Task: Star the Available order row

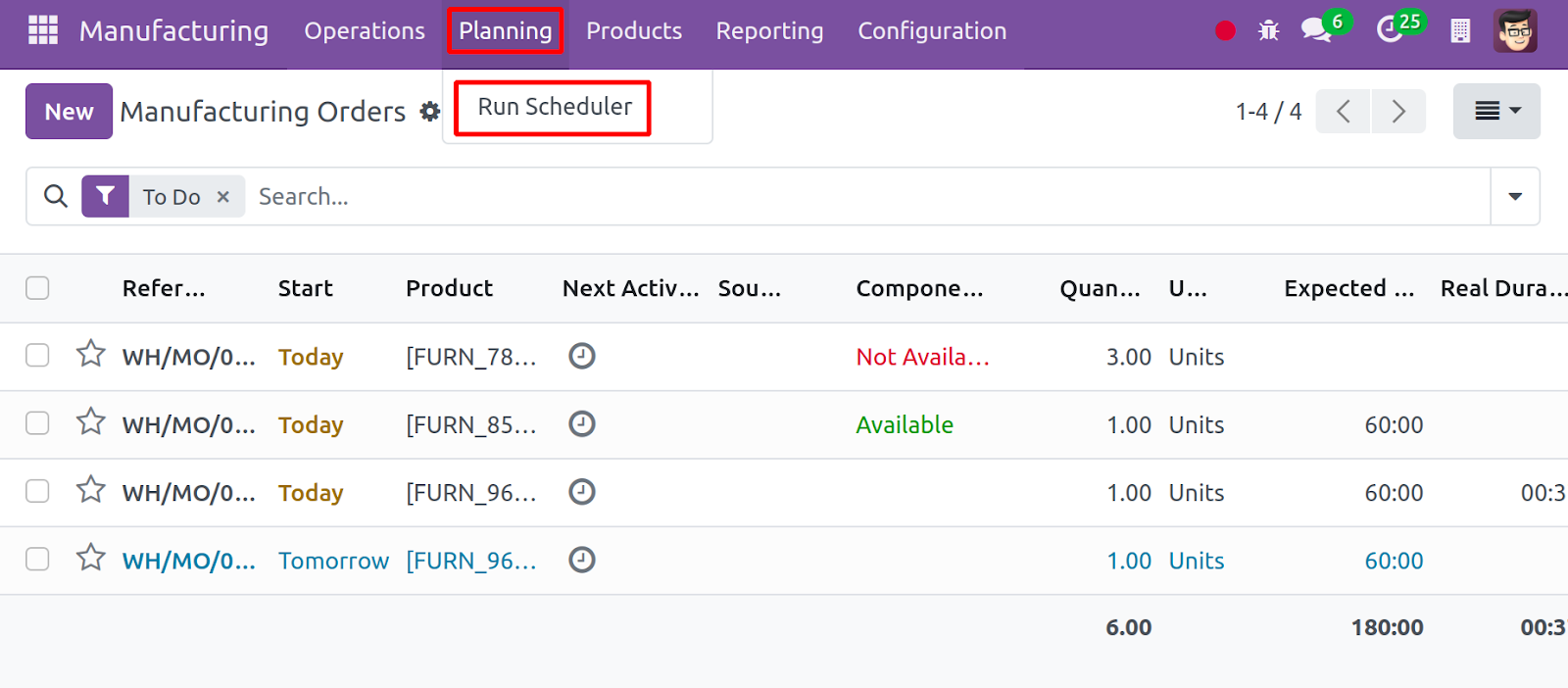Action: click(91, 421)
